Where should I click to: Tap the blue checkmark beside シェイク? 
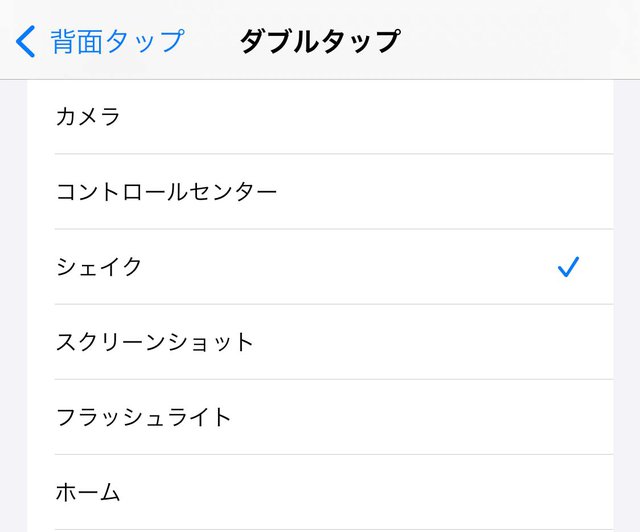coord(568,267)
